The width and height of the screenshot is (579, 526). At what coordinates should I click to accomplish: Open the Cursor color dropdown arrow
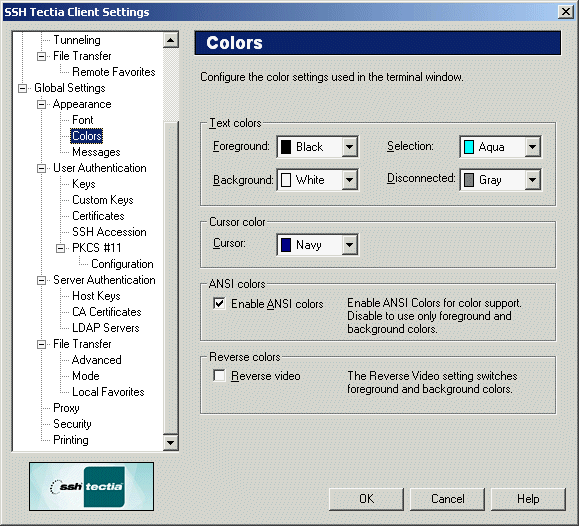(x=349, y=245)
